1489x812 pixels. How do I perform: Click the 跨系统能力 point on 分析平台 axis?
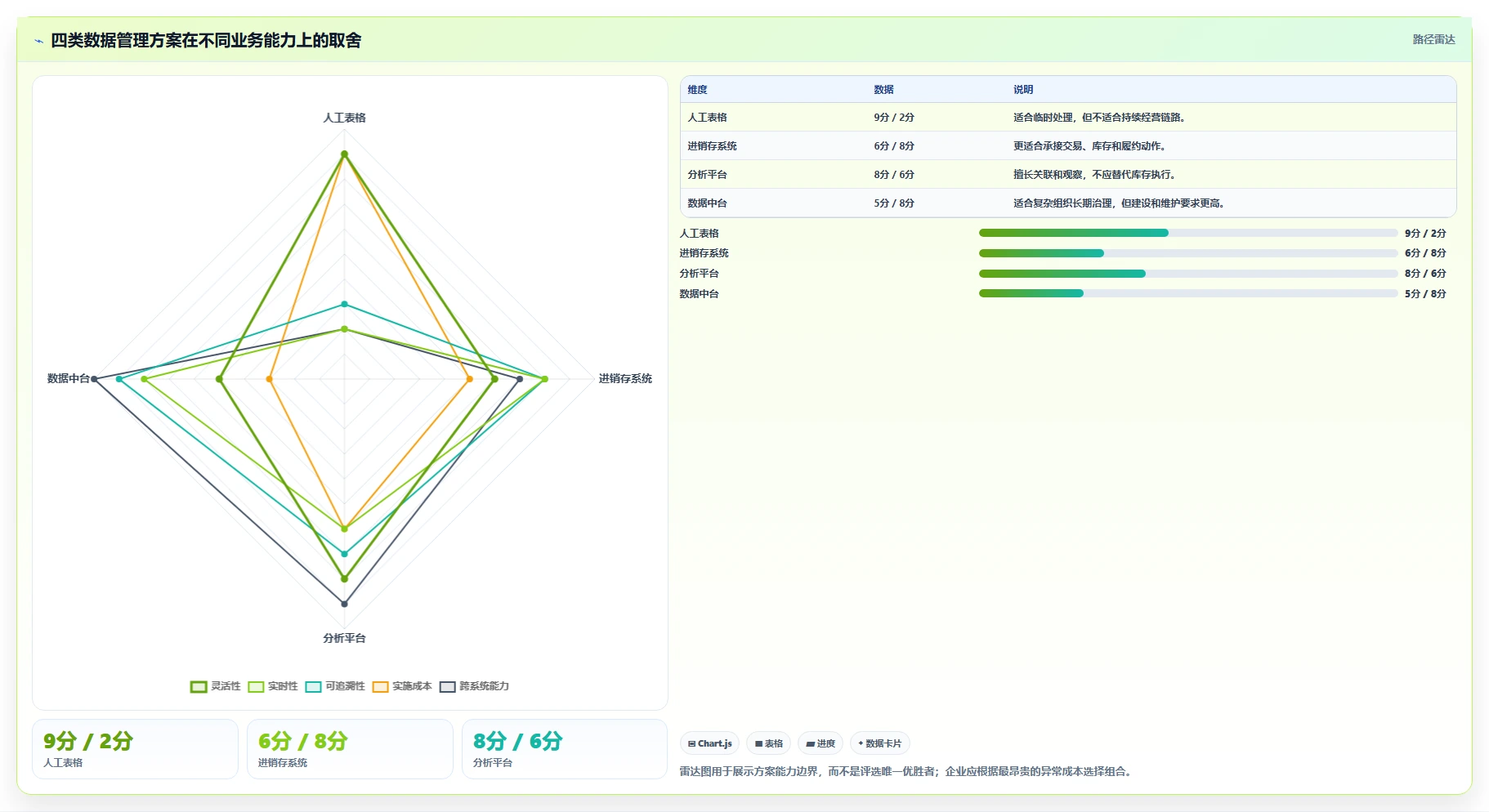pos(344,604)
